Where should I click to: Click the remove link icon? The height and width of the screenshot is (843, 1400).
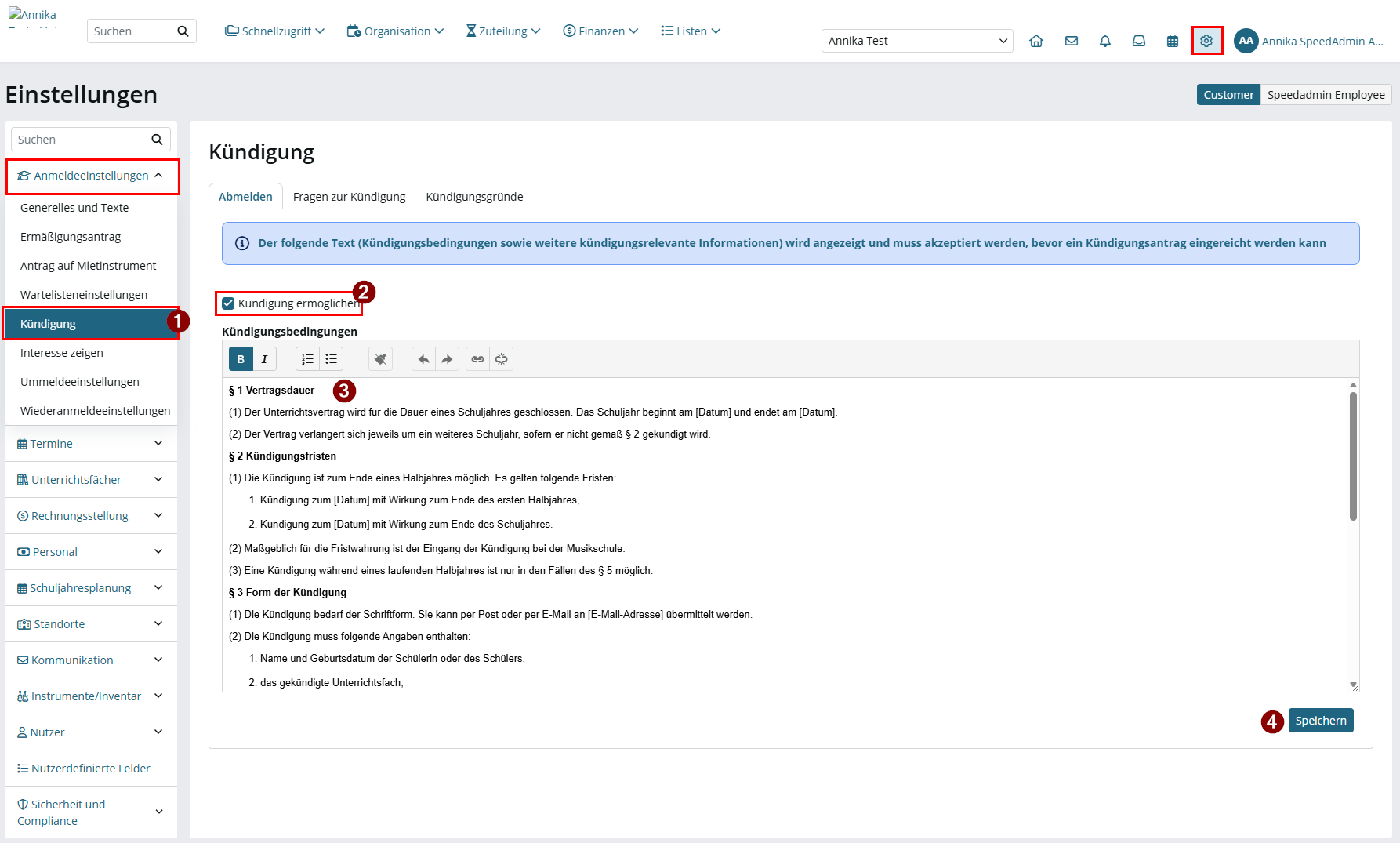[x=501, y=359]
